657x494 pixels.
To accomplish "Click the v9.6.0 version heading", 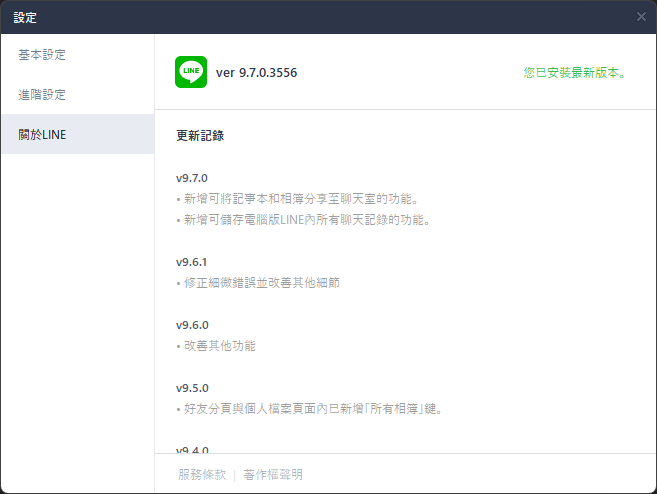I will click(192, 325).
